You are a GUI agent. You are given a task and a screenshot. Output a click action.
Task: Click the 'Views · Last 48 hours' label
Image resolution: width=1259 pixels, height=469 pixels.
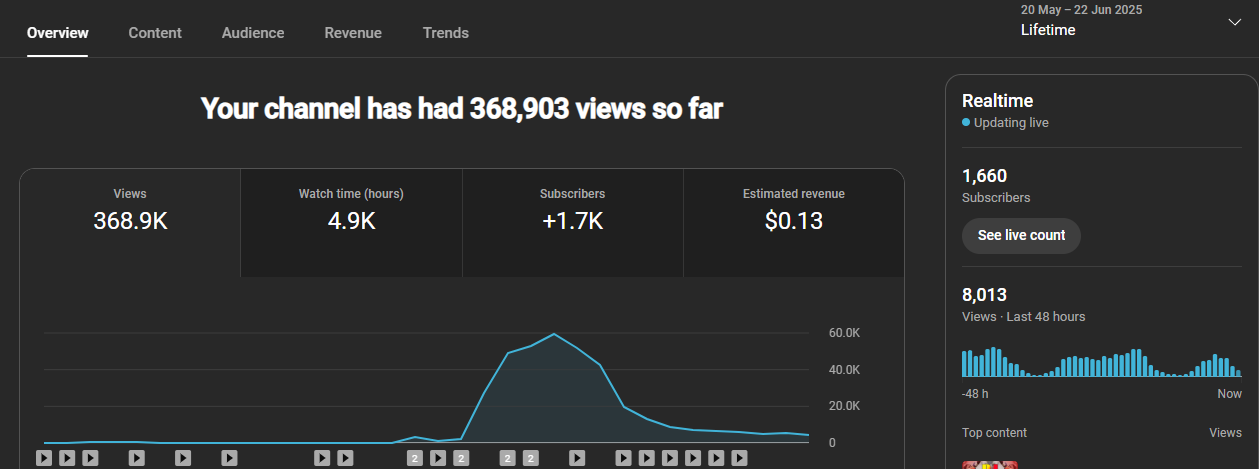[x=1023, y=316]
